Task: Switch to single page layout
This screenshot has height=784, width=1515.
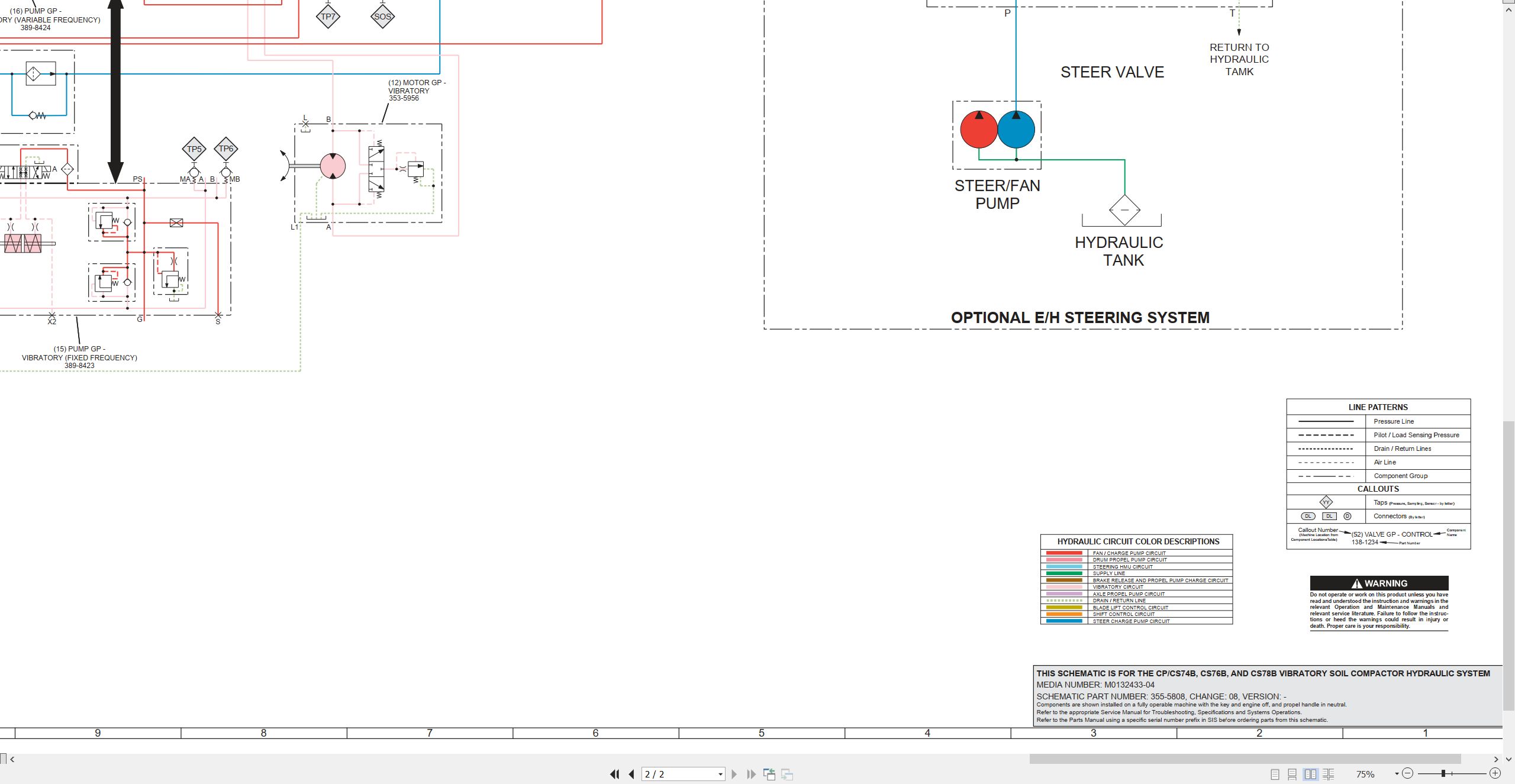Action: click(1275, 774)
